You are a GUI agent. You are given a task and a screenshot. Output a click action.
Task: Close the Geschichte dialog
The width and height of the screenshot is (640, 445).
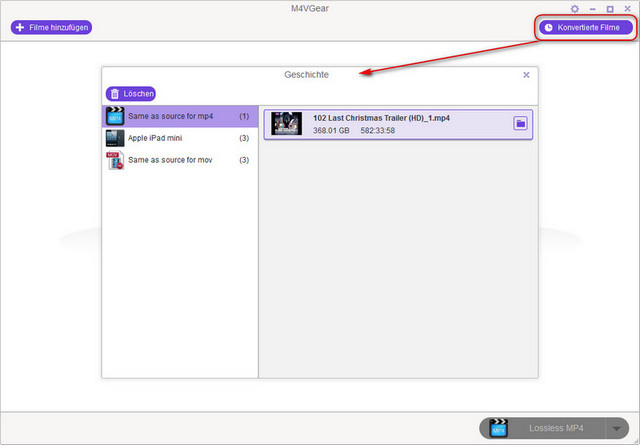(x=526, y=75)
